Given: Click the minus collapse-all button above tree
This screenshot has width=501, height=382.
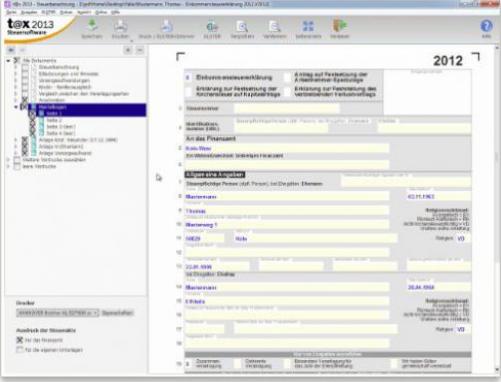Looking at the screenshot, I should [140, 50].
